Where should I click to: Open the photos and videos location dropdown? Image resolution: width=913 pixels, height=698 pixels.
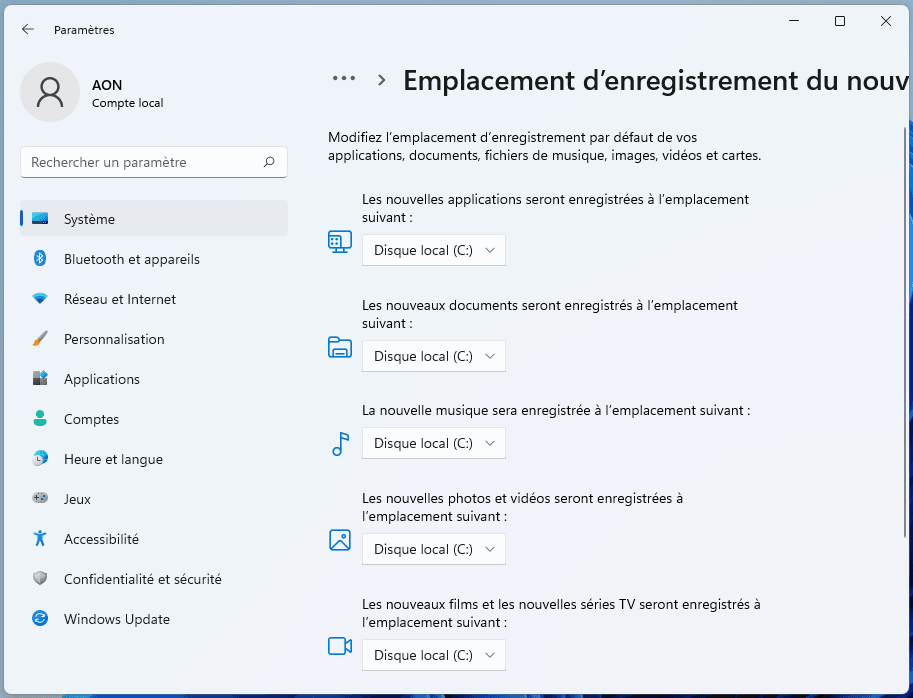[434, 549]
